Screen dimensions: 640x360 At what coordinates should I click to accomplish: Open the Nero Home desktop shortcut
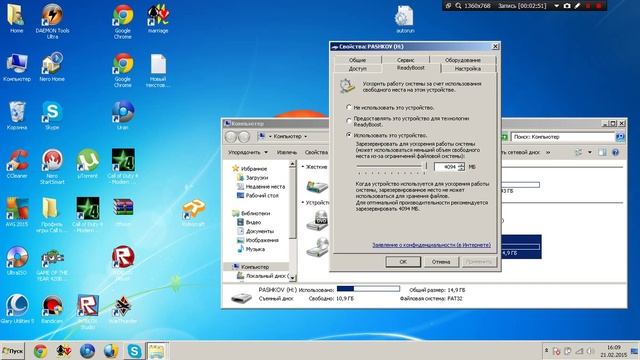click(x=52, y=67)
